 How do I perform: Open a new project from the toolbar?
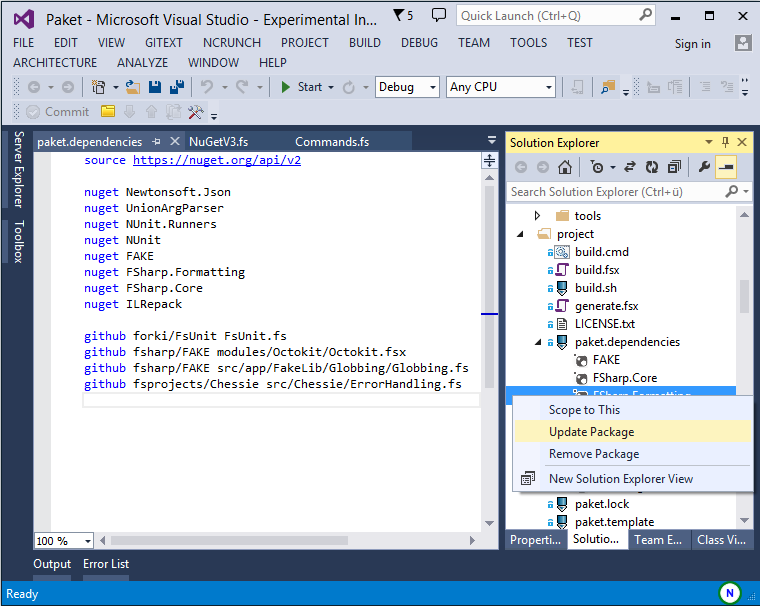pyautogui.click(x=98, y=87)
